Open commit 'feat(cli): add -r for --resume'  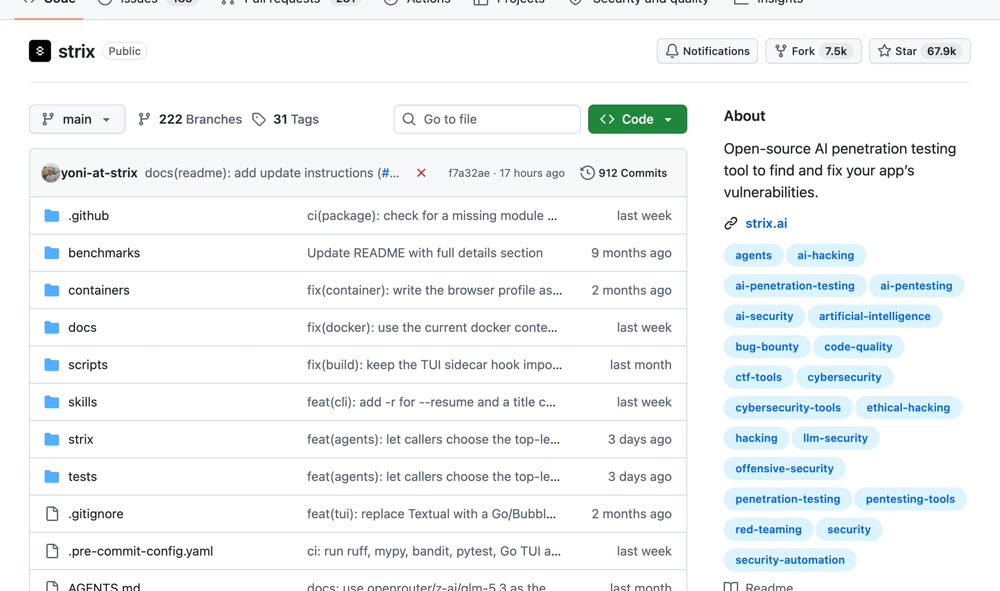pyautogui.click(x=431, y=402)
